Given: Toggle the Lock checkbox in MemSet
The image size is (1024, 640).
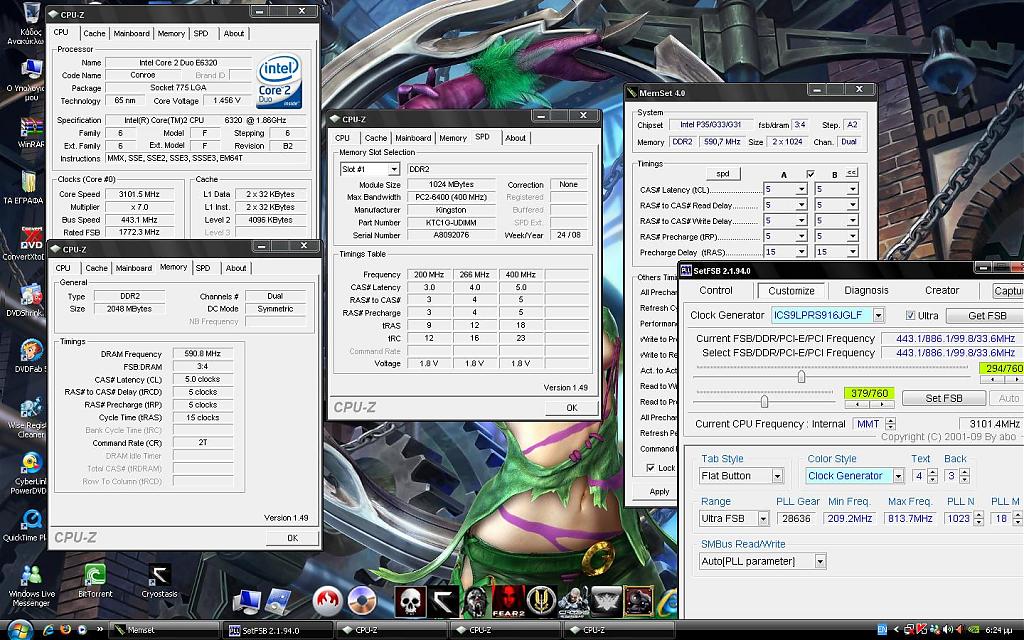Looking at the screenshot, I should tap(650, 468).
